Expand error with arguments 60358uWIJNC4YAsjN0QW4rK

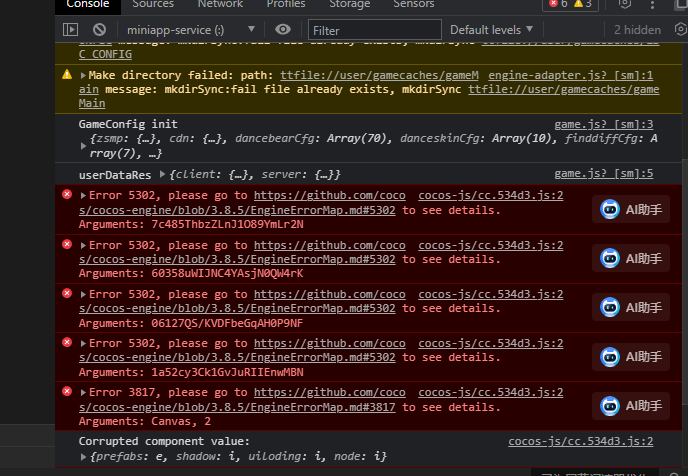83,246
